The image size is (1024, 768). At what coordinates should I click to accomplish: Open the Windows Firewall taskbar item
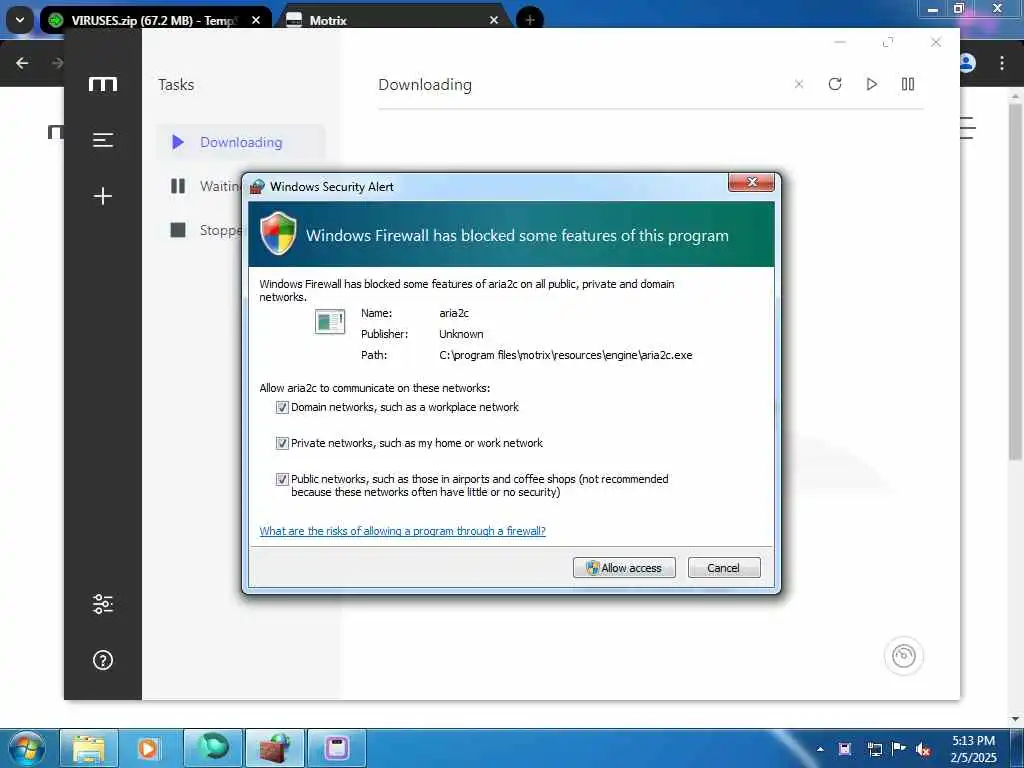(275, 748)
